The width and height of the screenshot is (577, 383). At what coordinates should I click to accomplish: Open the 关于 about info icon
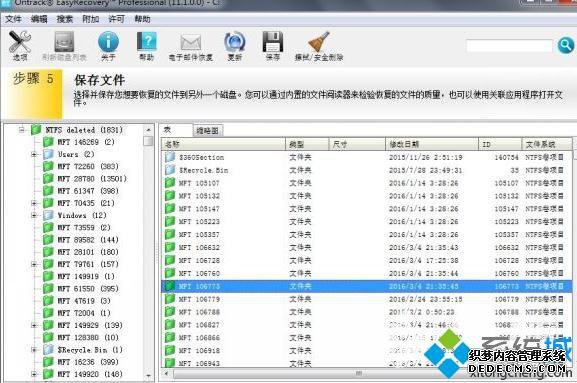[108, 42]
